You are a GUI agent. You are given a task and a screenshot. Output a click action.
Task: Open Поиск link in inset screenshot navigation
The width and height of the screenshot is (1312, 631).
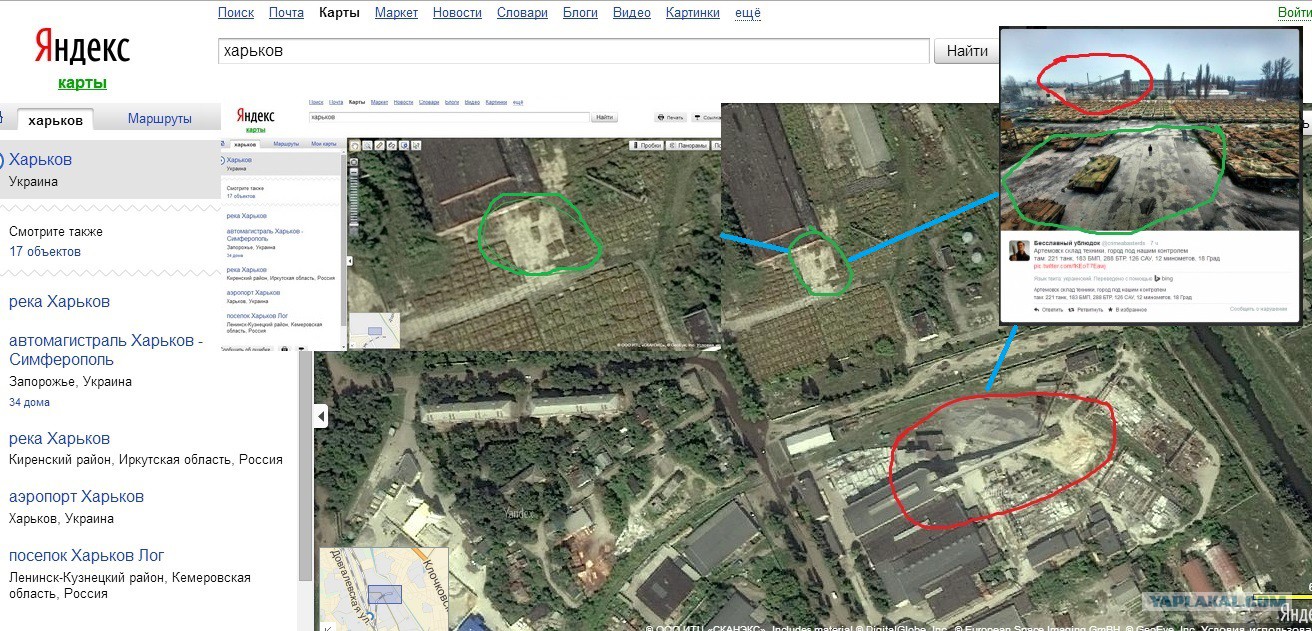tap(316, 102)
